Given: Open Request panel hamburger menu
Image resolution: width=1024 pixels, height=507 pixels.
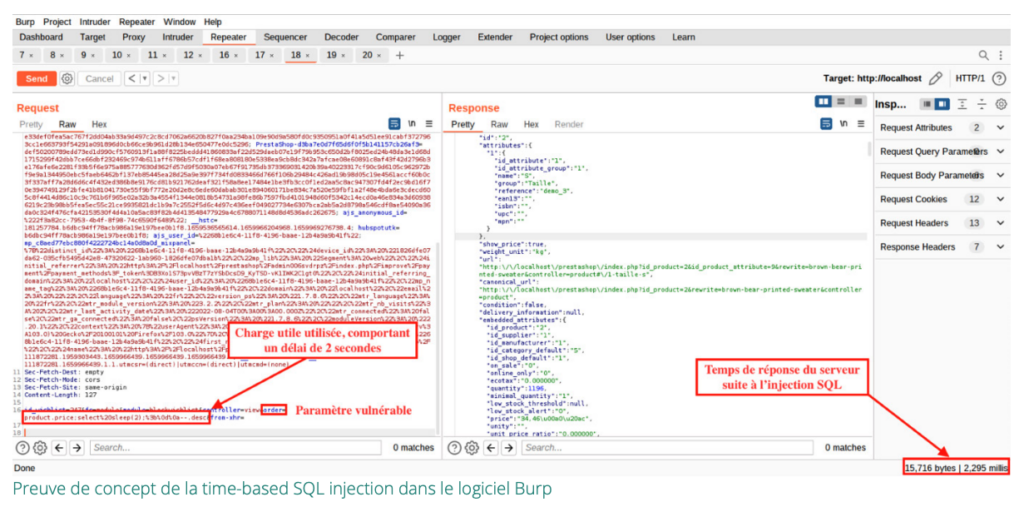Looking at the screenshot, I should pos(429,123).
